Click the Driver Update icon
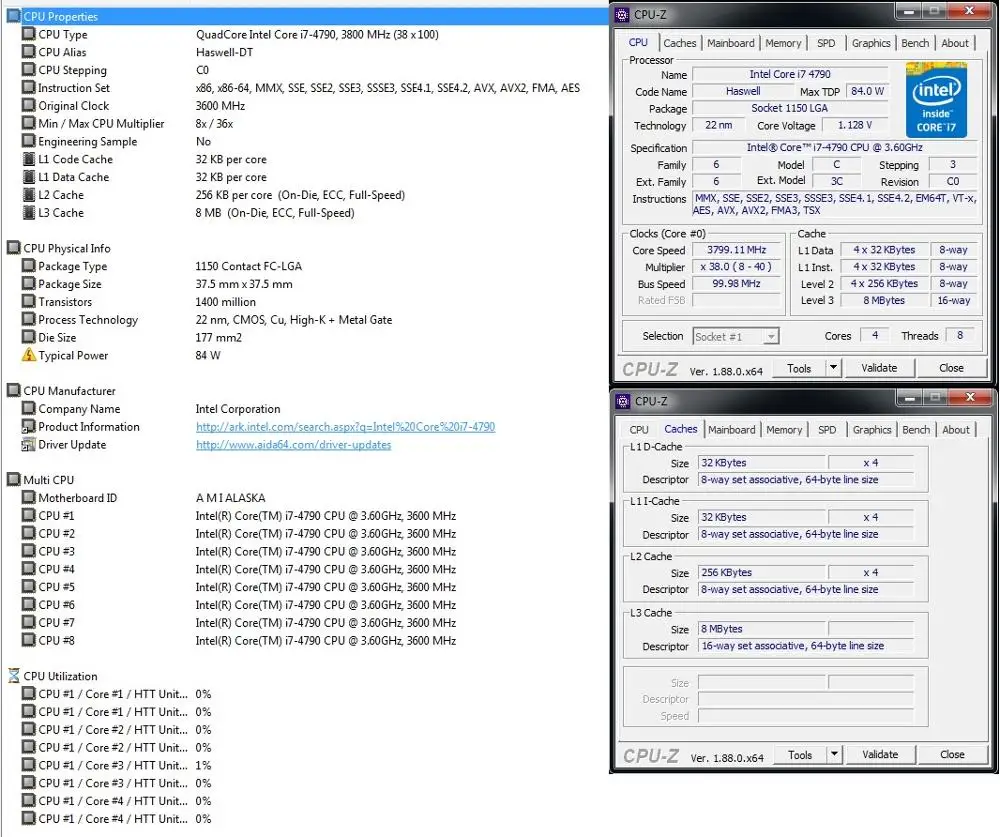This screenshot has height=837, width=1000. click(29, 444)
